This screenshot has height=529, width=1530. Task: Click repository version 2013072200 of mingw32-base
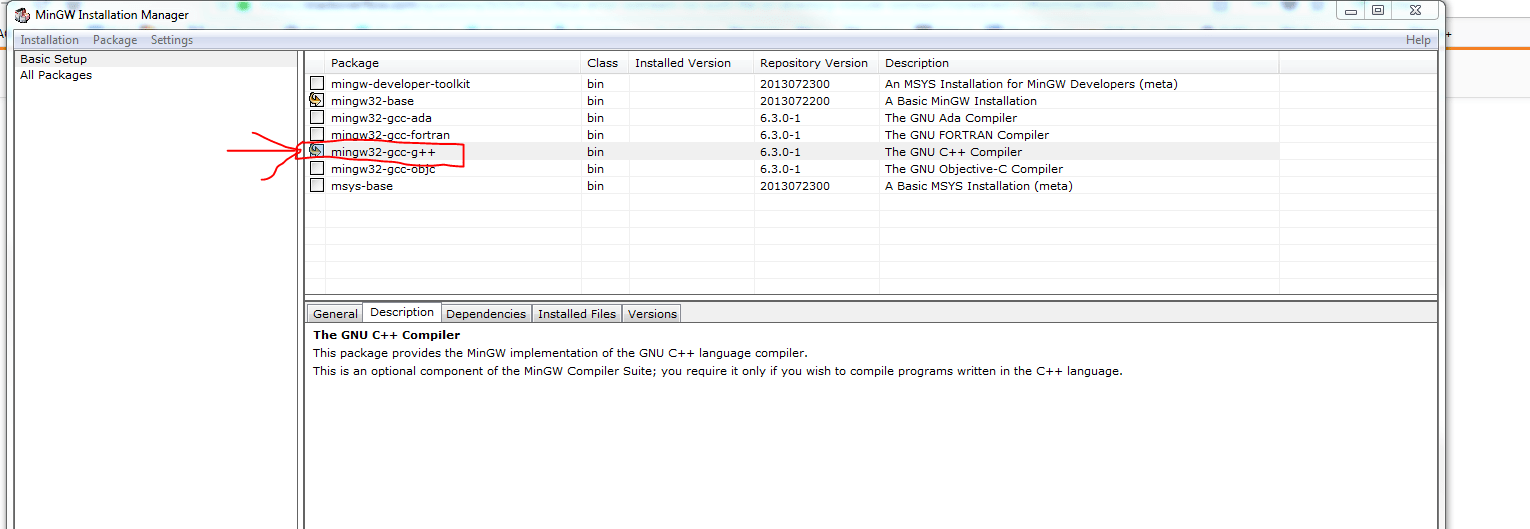(795, 101)
